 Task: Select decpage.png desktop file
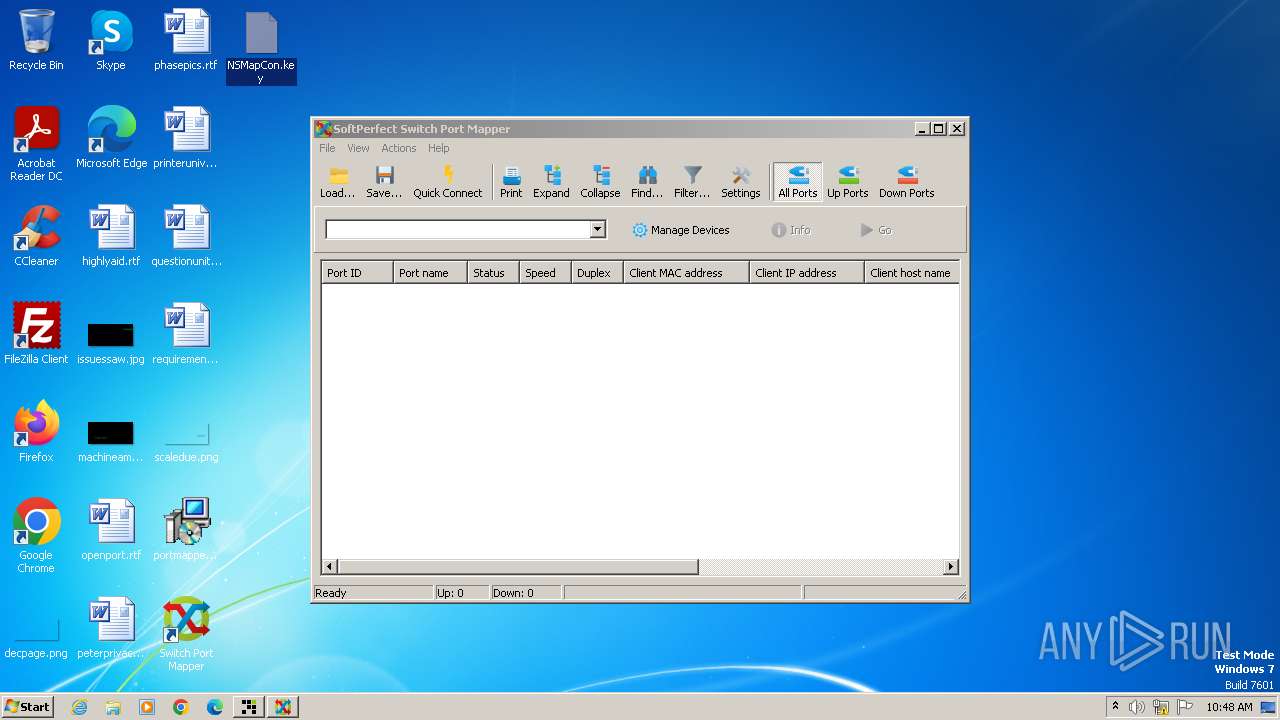(x=36, y=636)
